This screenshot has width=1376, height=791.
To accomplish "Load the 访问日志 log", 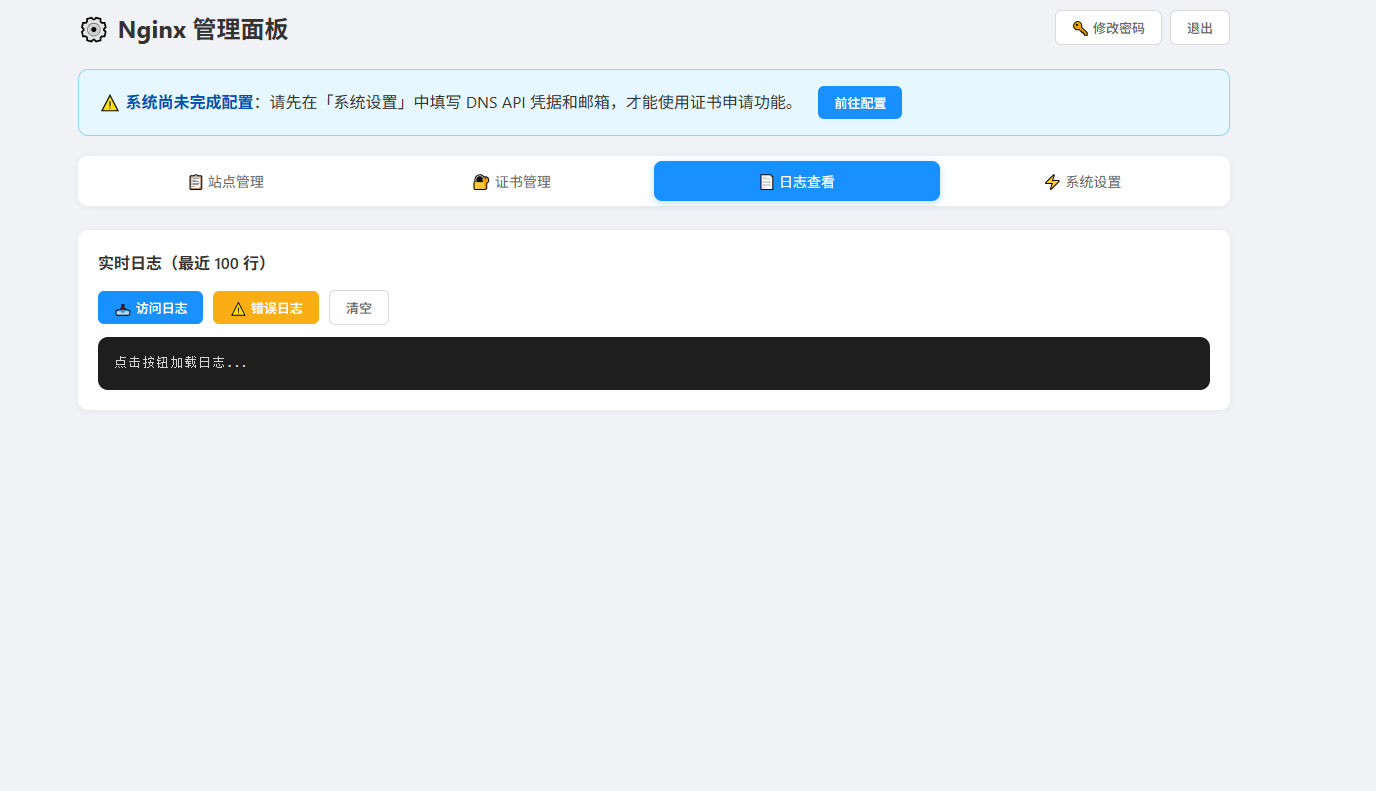I will tap(150, 308).
